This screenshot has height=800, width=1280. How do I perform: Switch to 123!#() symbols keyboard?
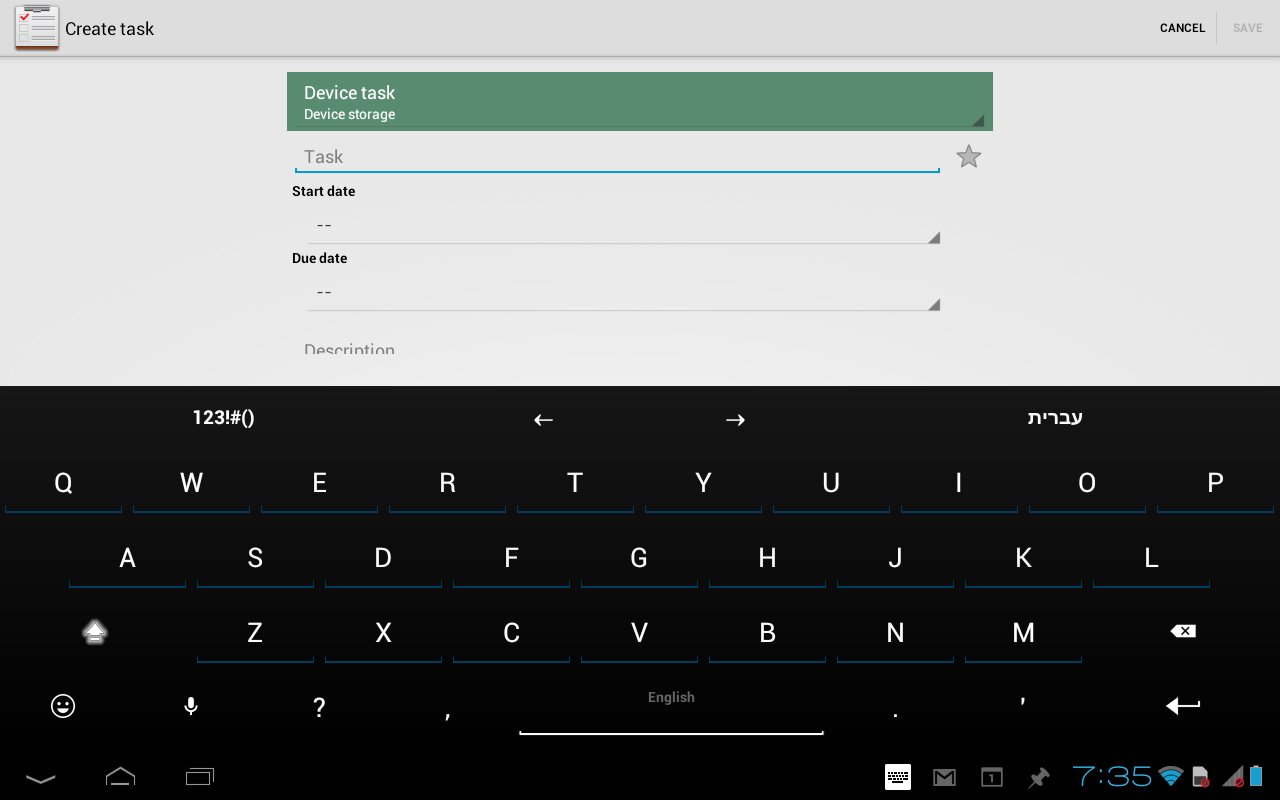pyautogui.click(x=223, y=418)
